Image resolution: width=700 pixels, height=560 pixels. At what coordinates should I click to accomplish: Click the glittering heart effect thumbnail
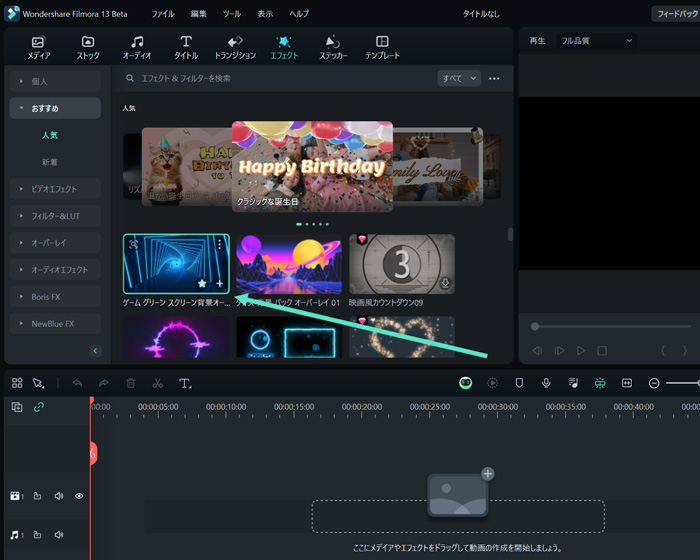[x=402, y=337]
